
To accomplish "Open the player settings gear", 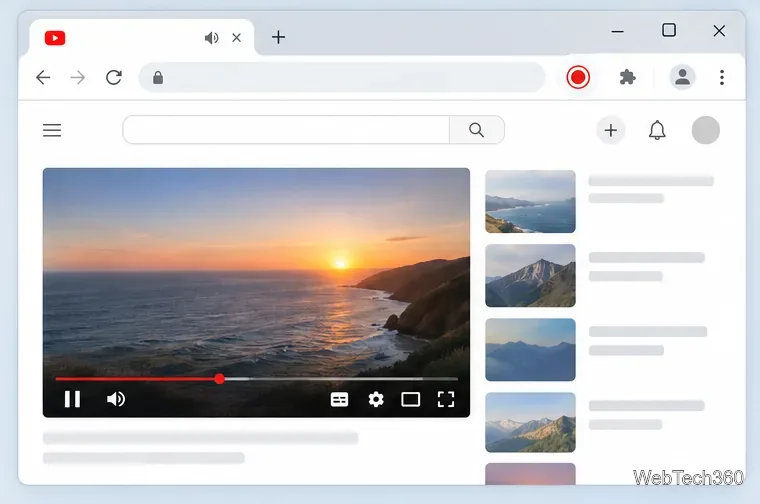I will click(x=376, y=399).
